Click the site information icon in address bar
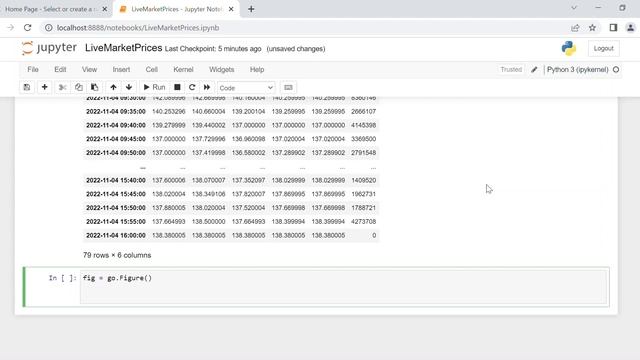Viewport: 640px width, 360px height. (49, 28)
